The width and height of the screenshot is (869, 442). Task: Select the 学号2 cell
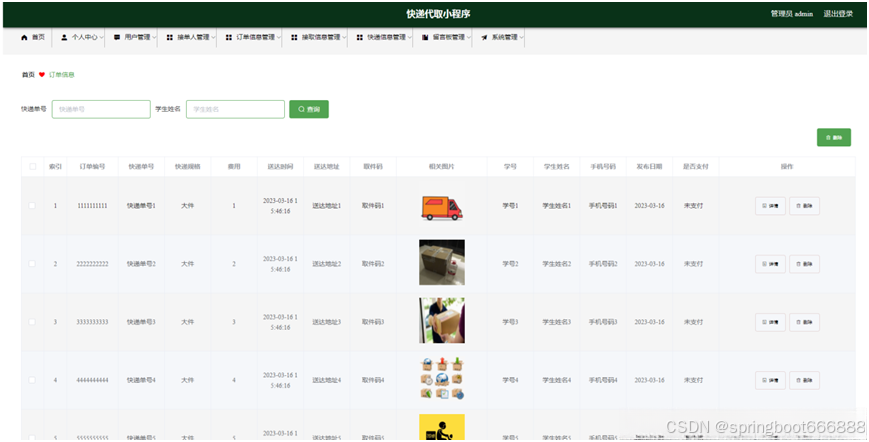pyautogui.click(x=510, y=264)
